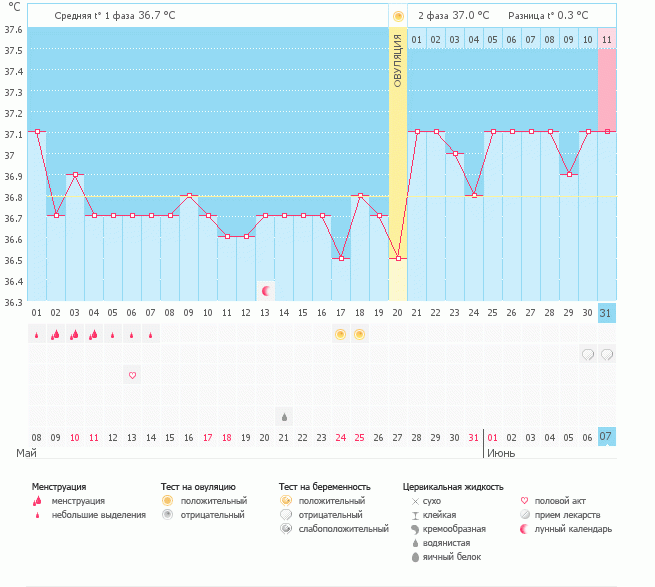Image resolution: width=655 pixels, height=587 pixels.
Task: Click the red date 31 at end of May
Action: pyautogui.click(x=473, y=437)
